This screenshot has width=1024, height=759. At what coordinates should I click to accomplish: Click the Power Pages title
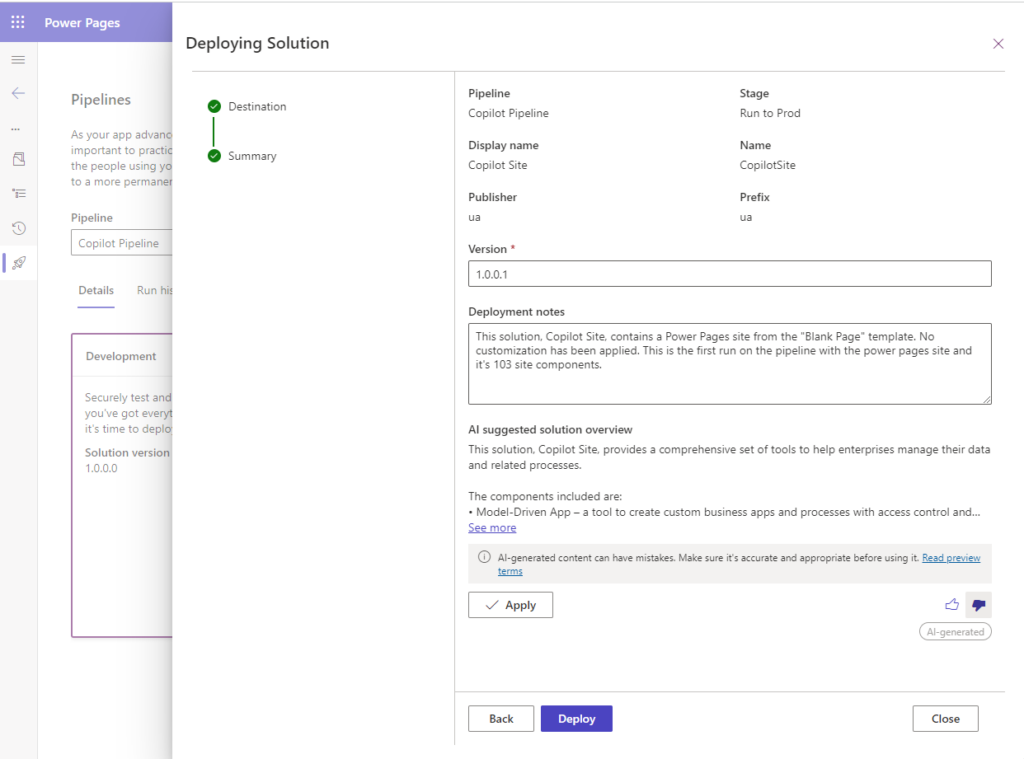pos(82,23)
